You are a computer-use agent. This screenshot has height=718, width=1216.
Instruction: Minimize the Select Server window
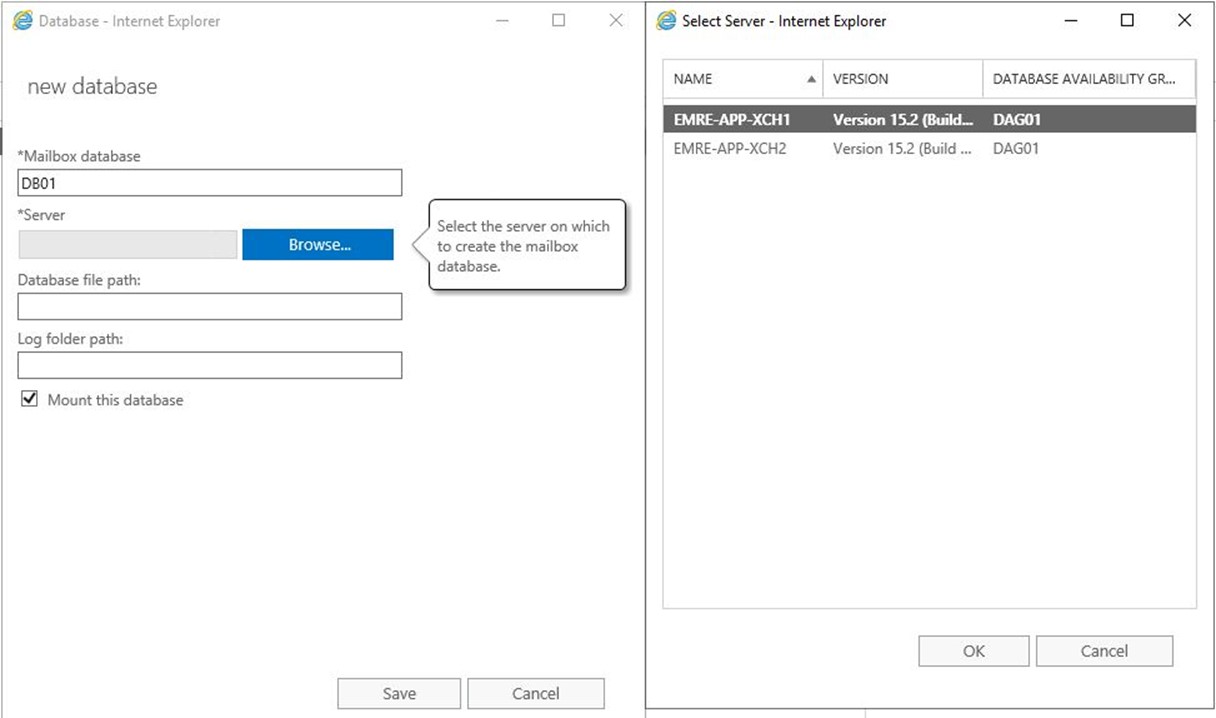point(1071,21)
